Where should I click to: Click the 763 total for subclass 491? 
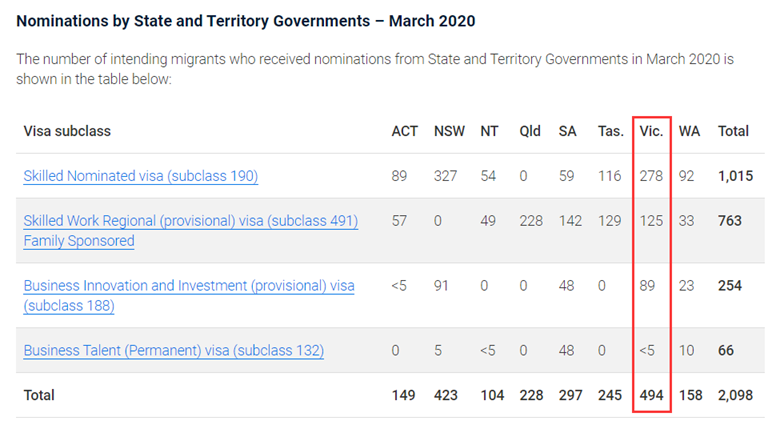click(730, 221)
